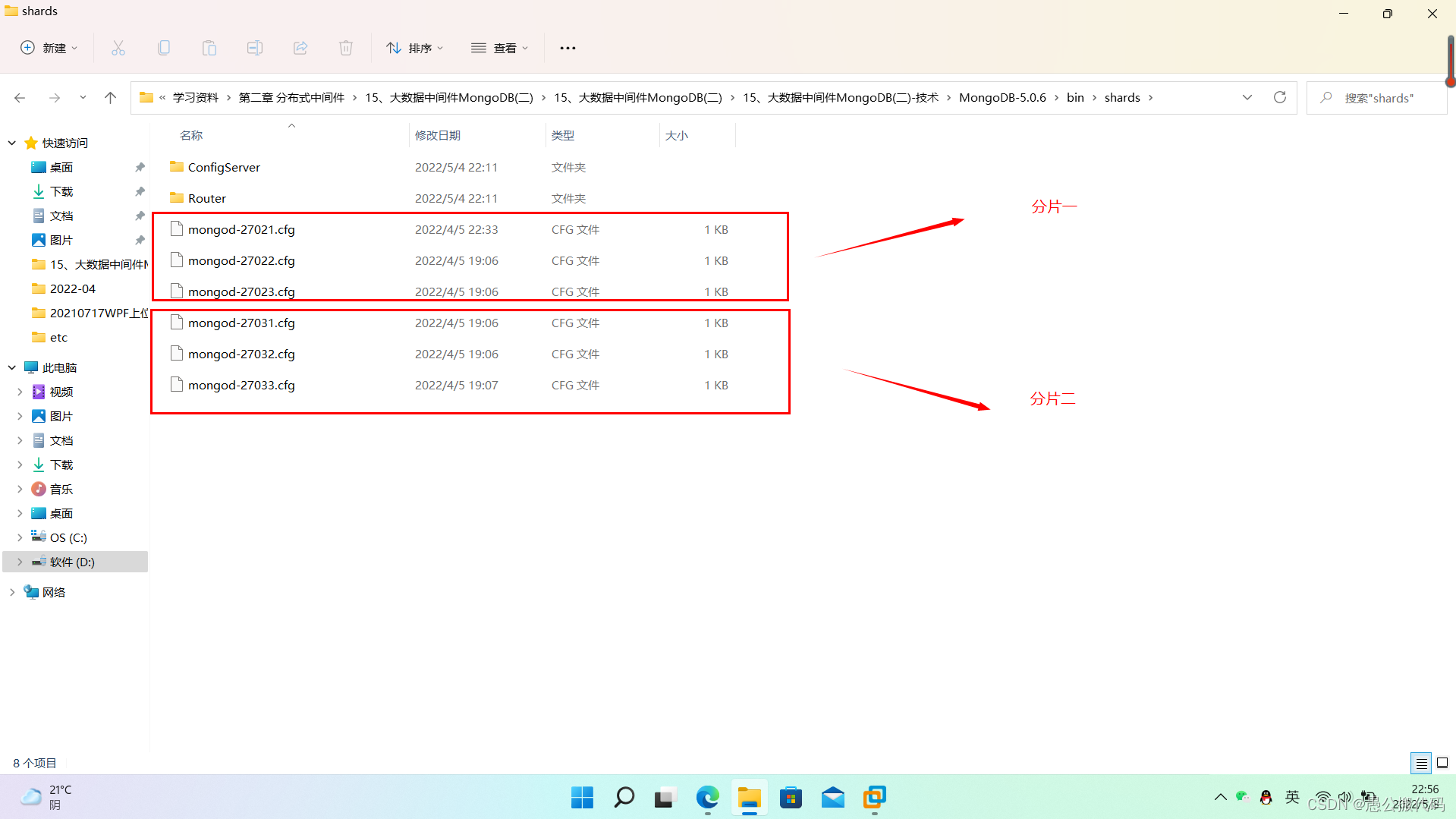Screen dimensions: 1456x819
Task: Open the 查看 (View) dropdown
Action: point(499,48)
